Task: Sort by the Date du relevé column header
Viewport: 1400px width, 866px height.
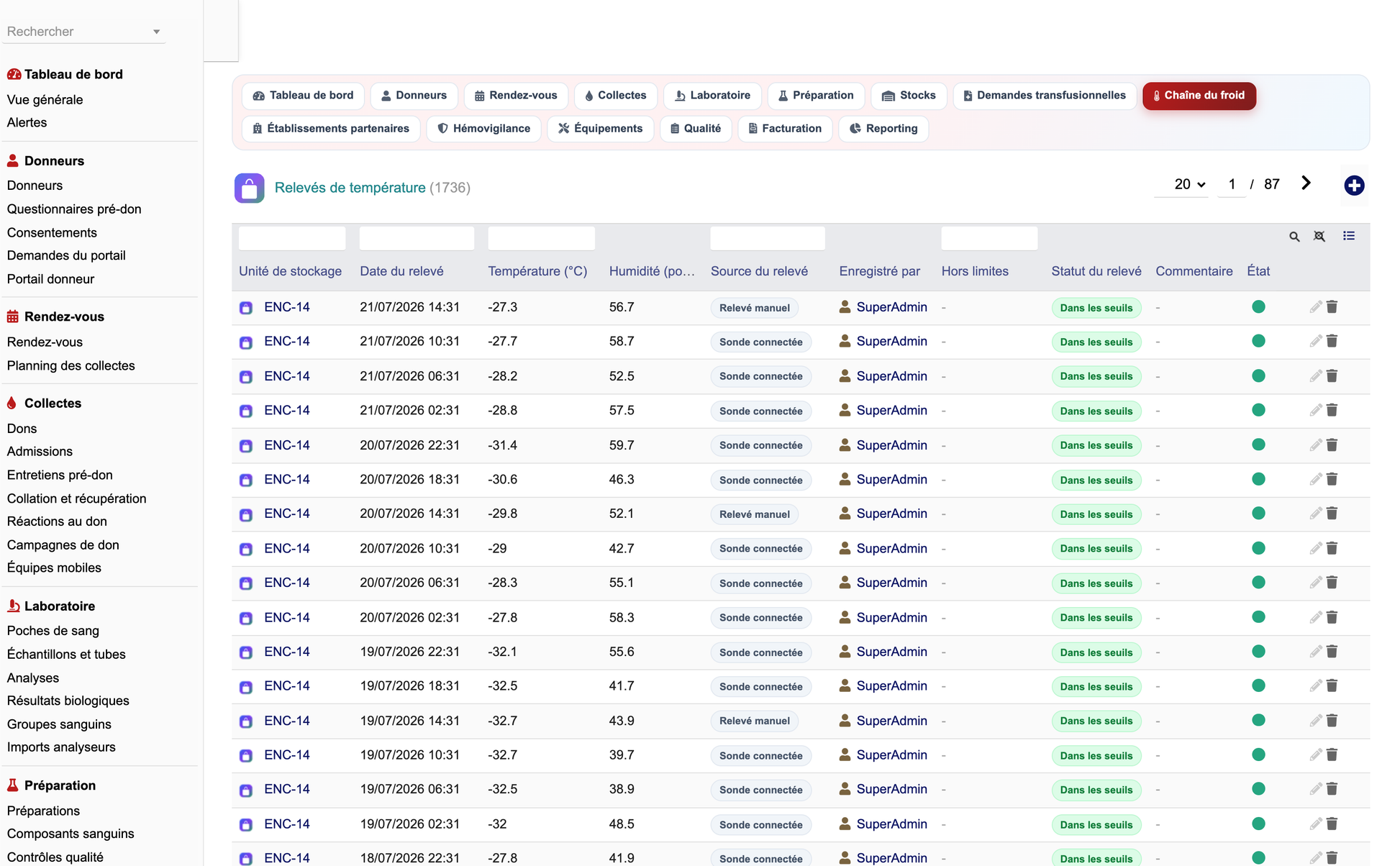Action: tap(401, 271)
